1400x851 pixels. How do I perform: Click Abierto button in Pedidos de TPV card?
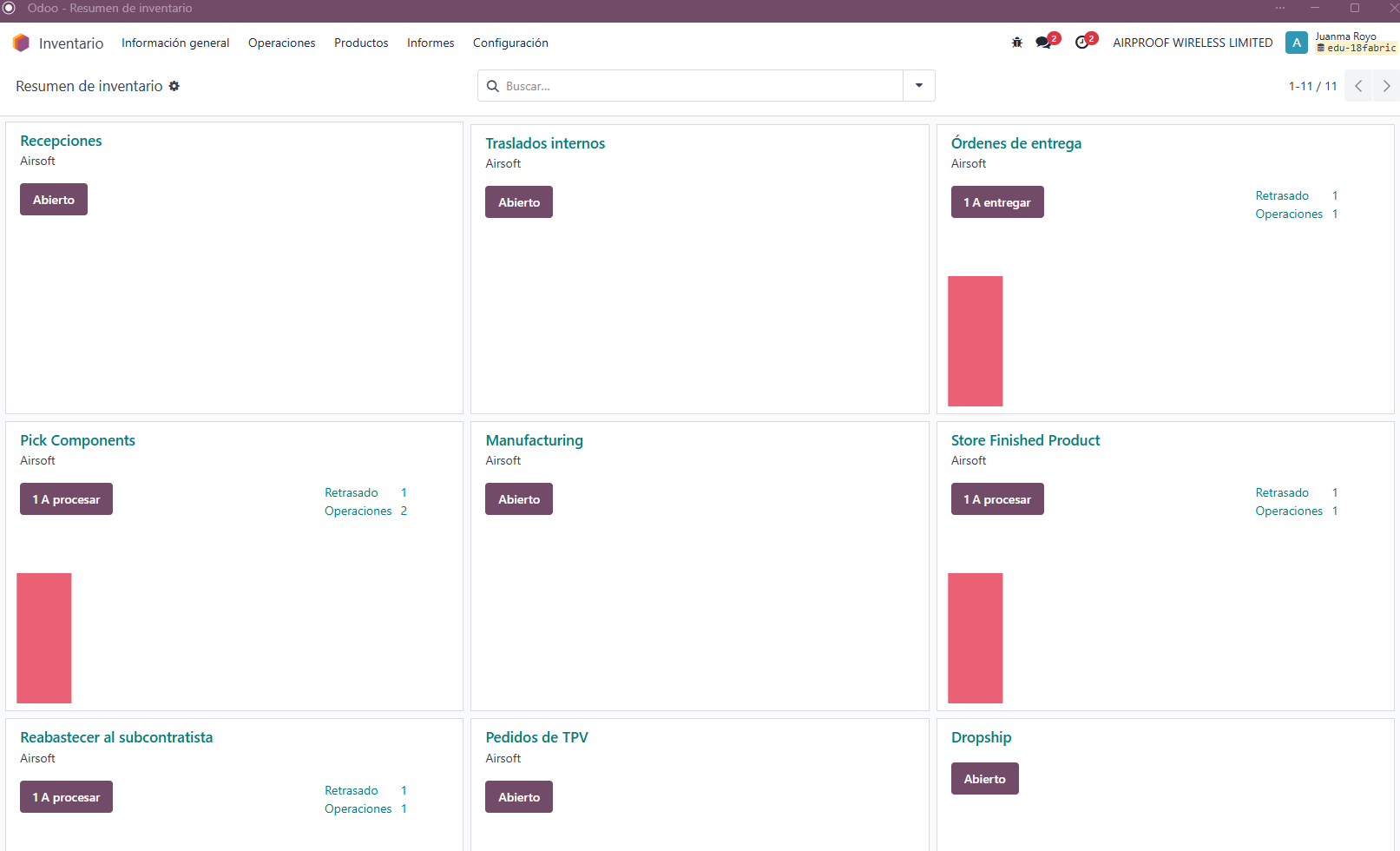tap(519, 797)
